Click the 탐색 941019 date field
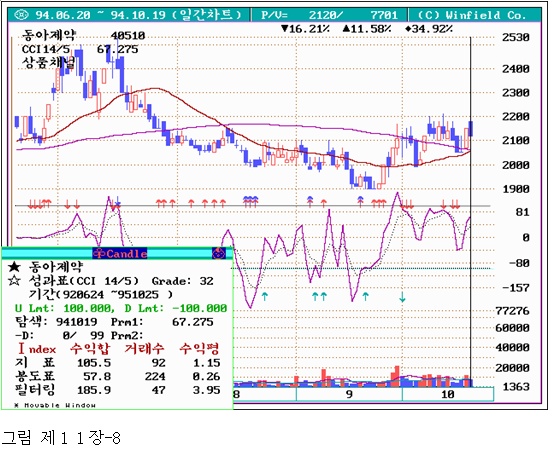 (56, 322)
